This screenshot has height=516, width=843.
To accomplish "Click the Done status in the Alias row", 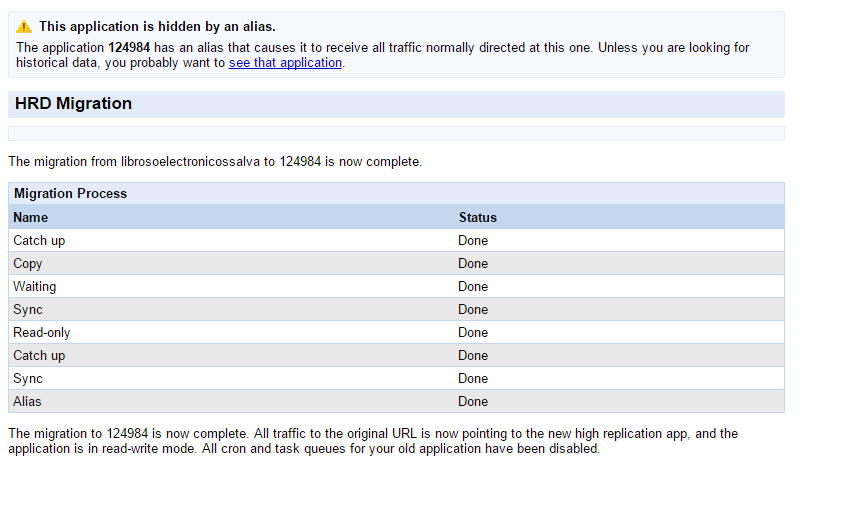I will (x=473, y=402).
